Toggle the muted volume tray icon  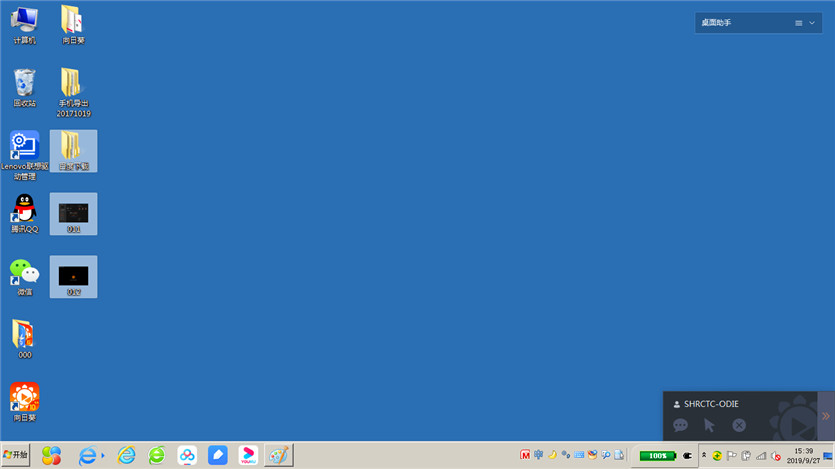[775, 456]
